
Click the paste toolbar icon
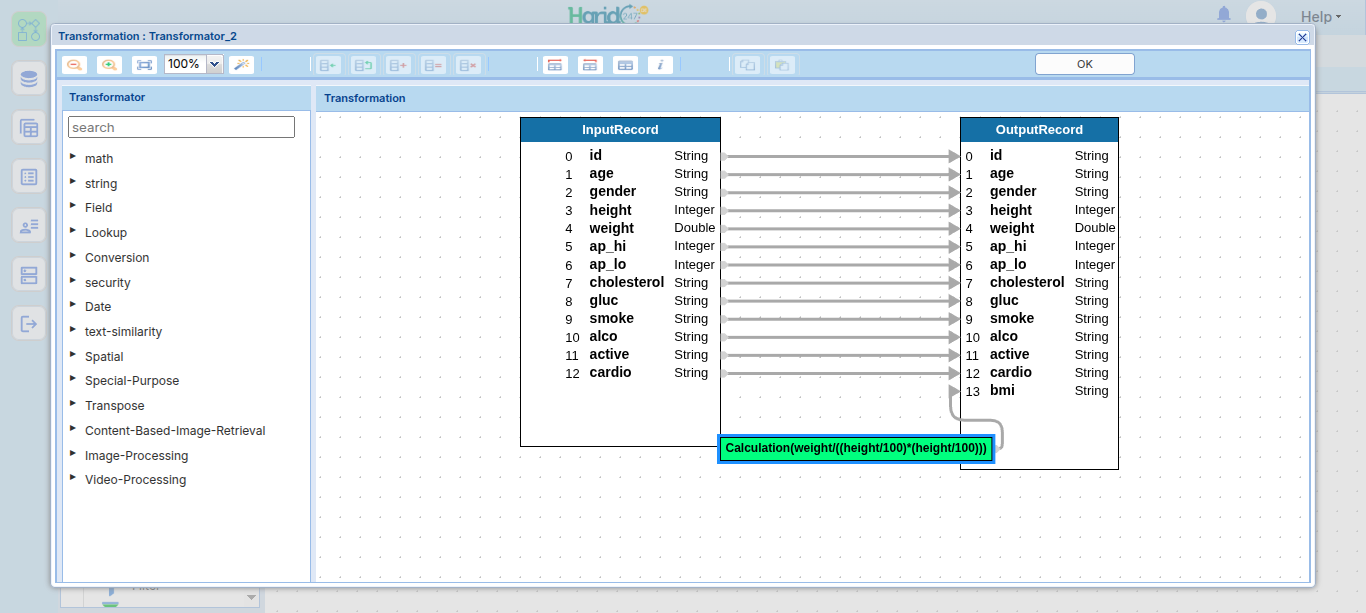coord(782,65)
